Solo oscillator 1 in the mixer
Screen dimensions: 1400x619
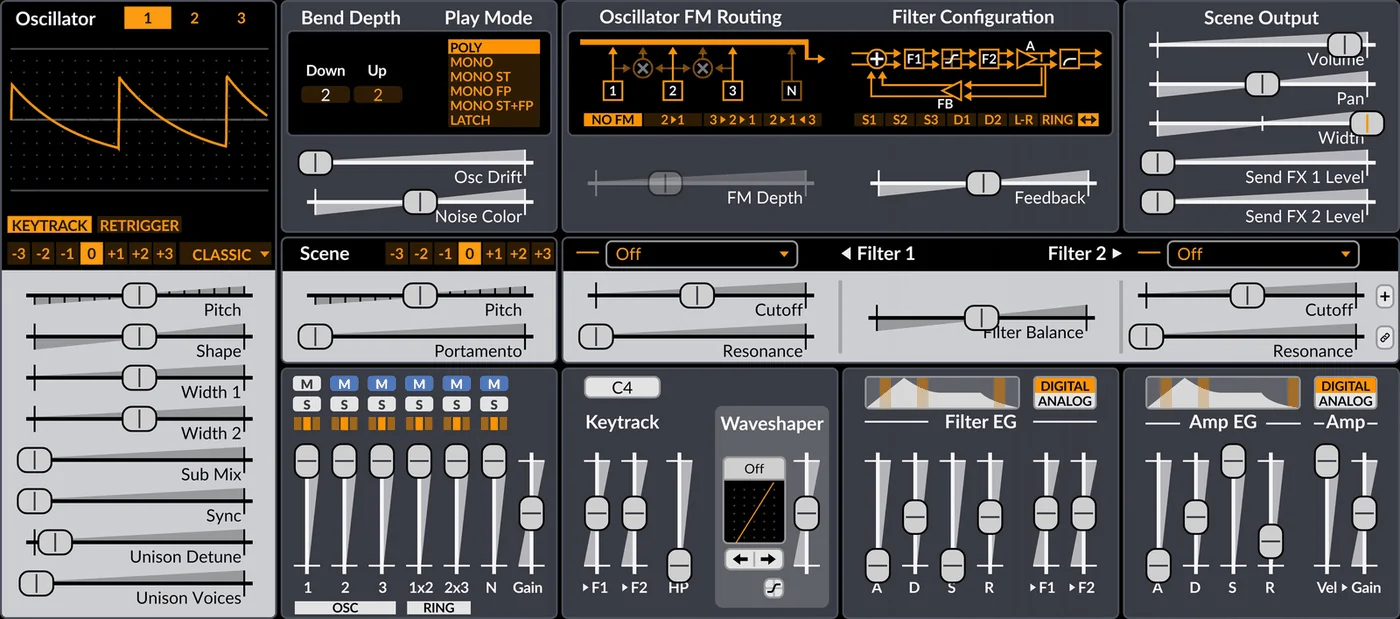[307, 404]
